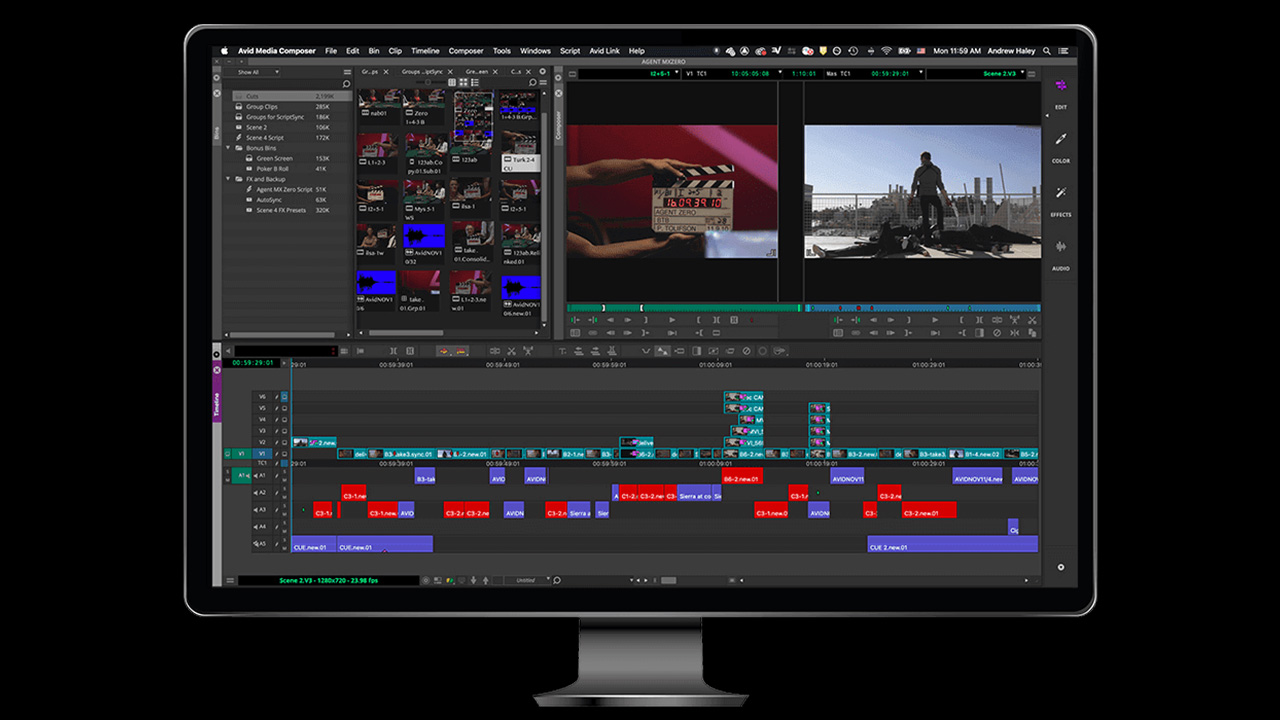The height and width of the screenshot is (720, 1280).
Task: Toggle V6 track monitor
Action: tap(284, 396)
